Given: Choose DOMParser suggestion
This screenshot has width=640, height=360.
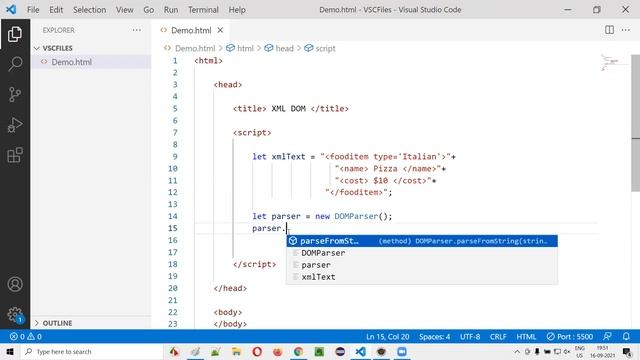Looking at the screenshot, I should [x=422, y=253].
